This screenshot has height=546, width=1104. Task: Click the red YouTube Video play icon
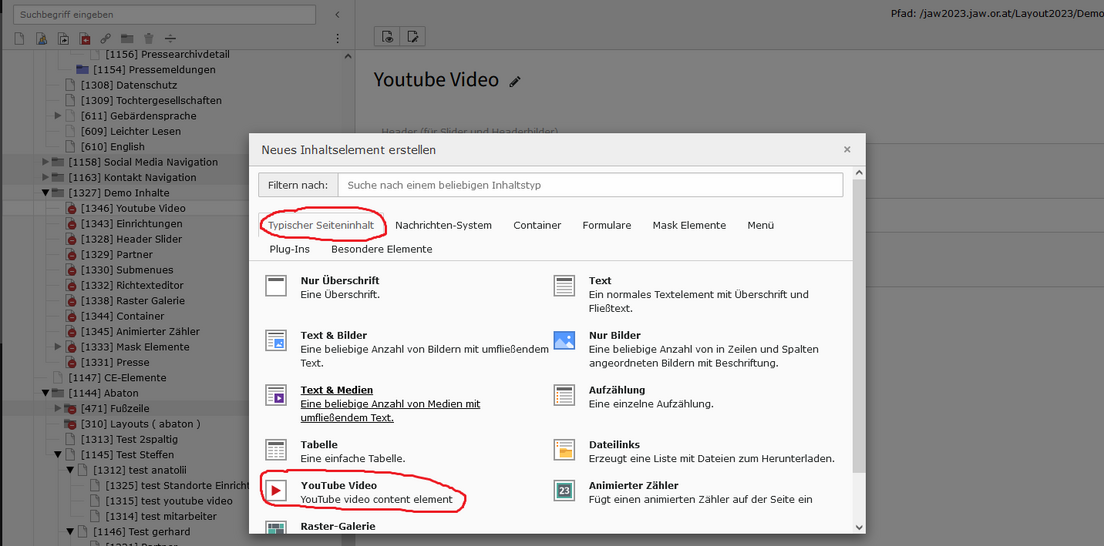pyautogui.click(x=276, y=490)
